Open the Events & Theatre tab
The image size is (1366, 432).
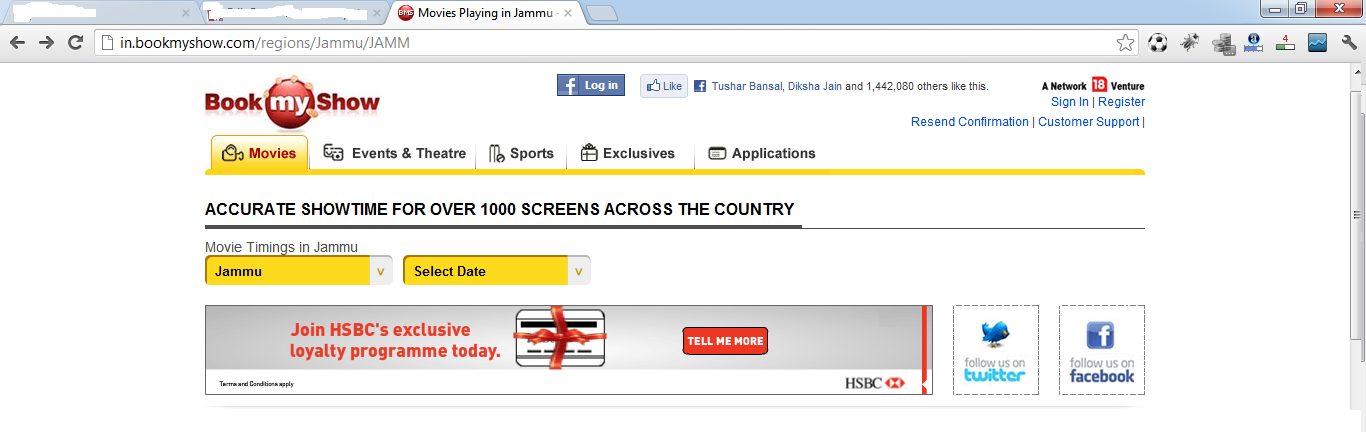click(395, 153)
